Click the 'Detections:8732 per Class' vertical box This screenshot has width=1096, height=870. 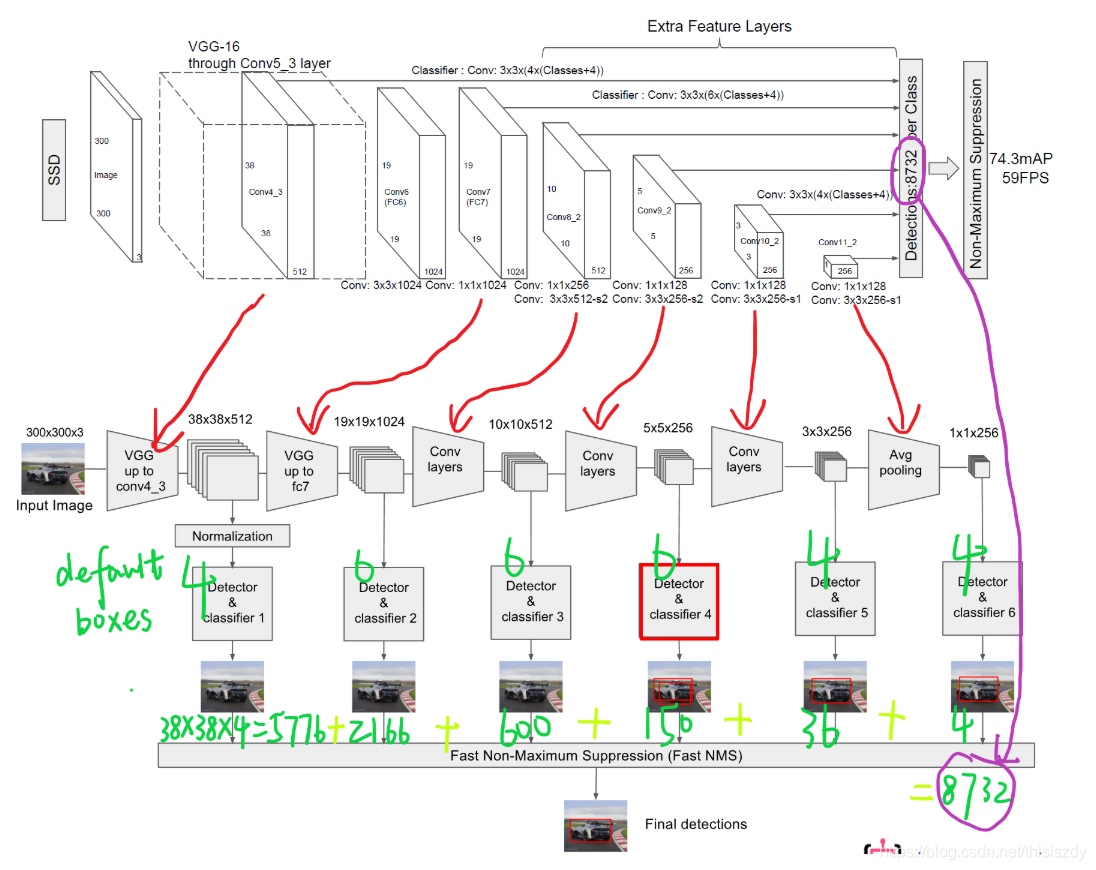pyautogui.click(x=911, y=168)
